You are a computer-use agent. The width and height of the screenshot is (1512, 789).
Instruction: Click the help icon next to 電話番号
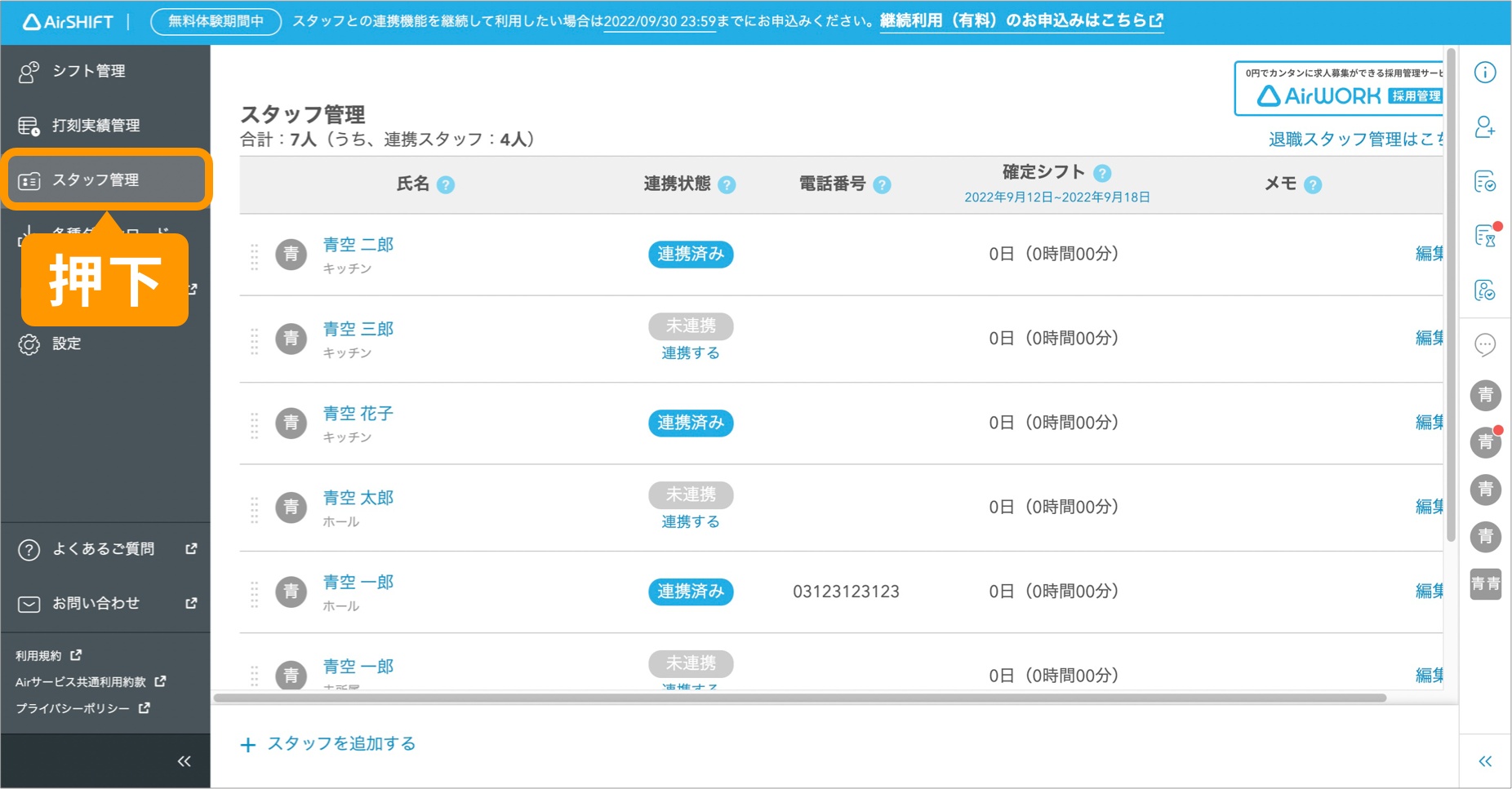coord(882,185)
